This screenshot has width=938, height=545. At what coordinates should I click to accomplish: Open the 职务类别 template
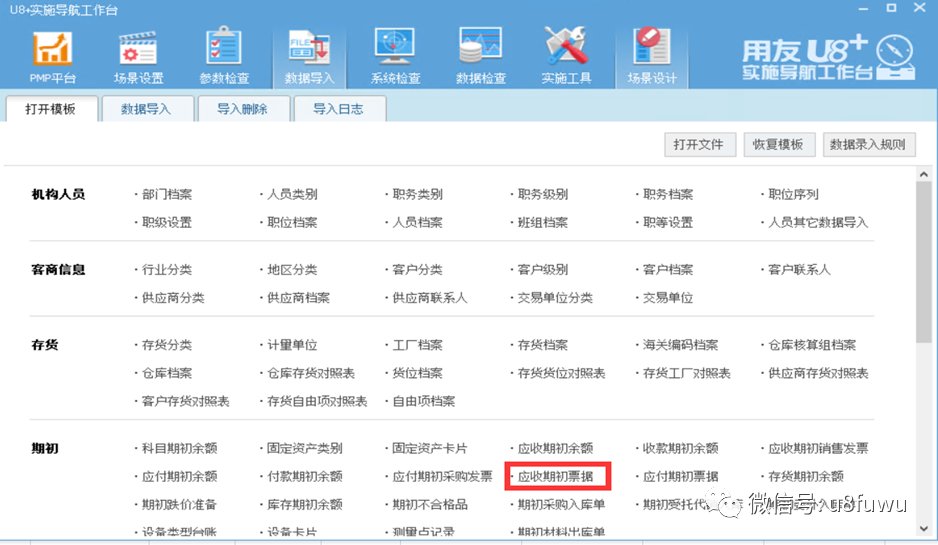[418, 194]
